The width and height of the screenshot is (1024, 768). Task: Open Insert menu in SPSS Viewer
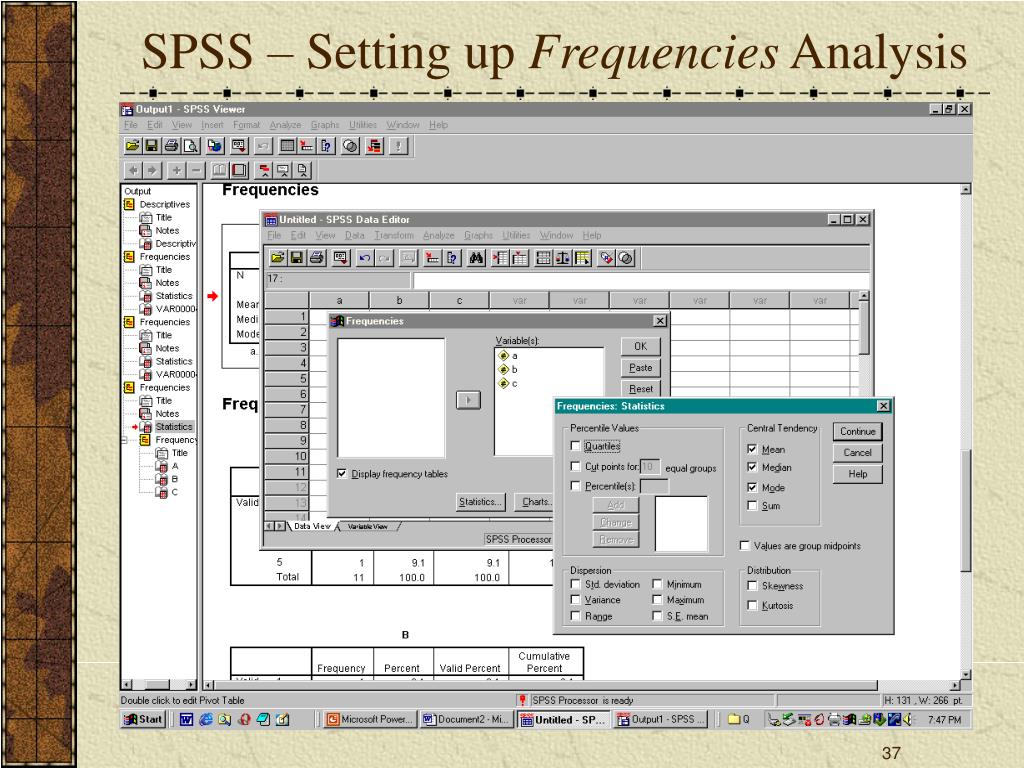click(212, 125)
